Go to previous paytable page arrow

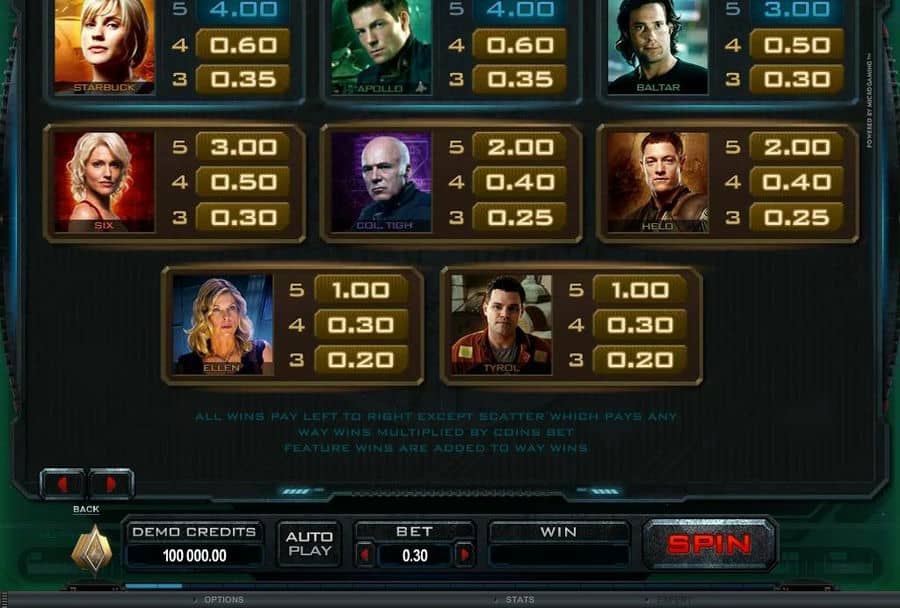pos(63,484)
